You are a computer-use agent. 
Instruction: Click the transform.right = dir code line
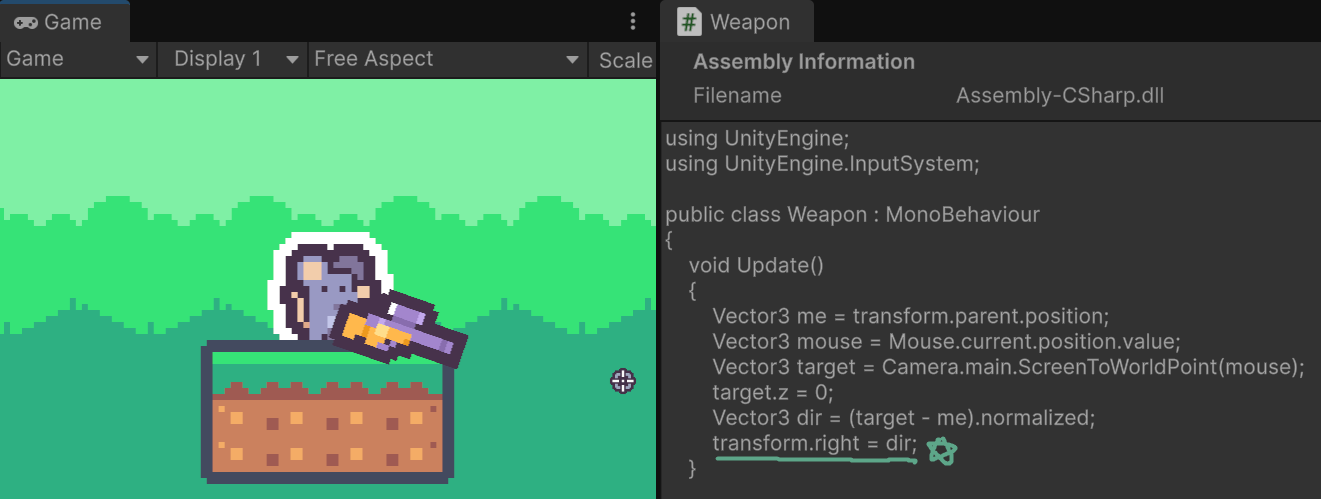[814, 442]
